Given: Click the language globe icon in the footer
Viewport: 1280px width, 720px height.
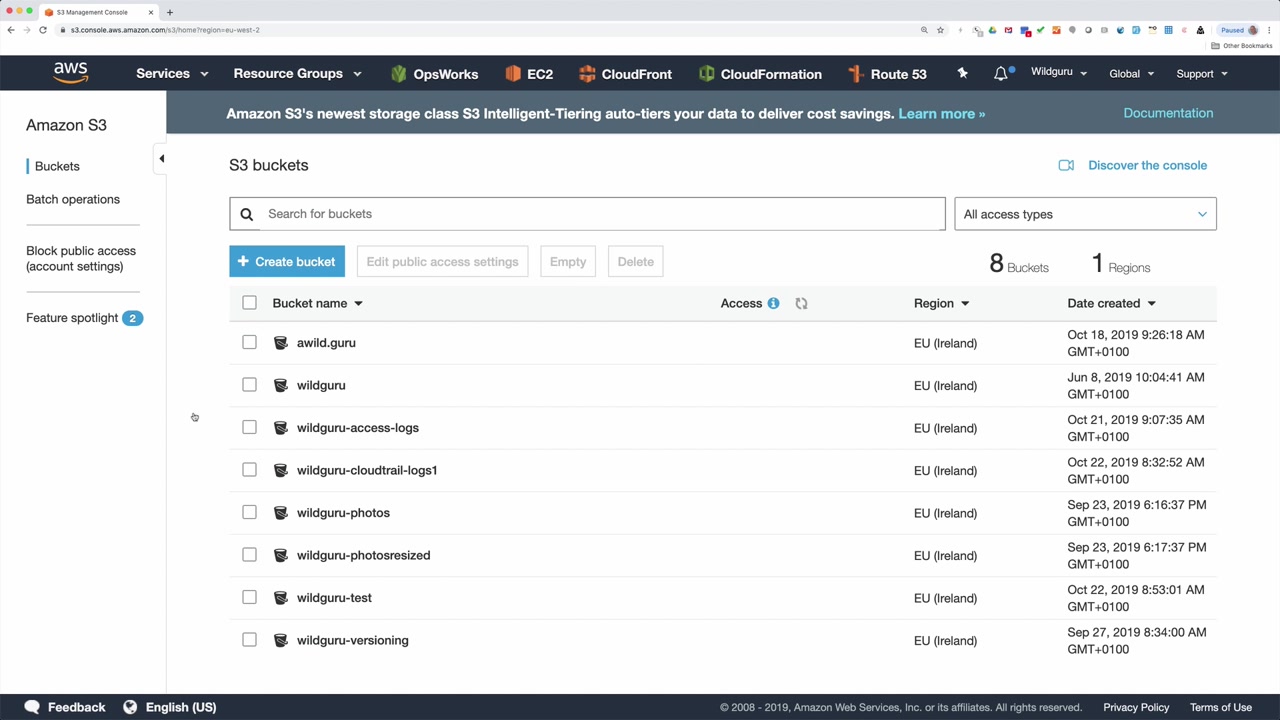Looking at the screenshot, I should pos(130,707).
